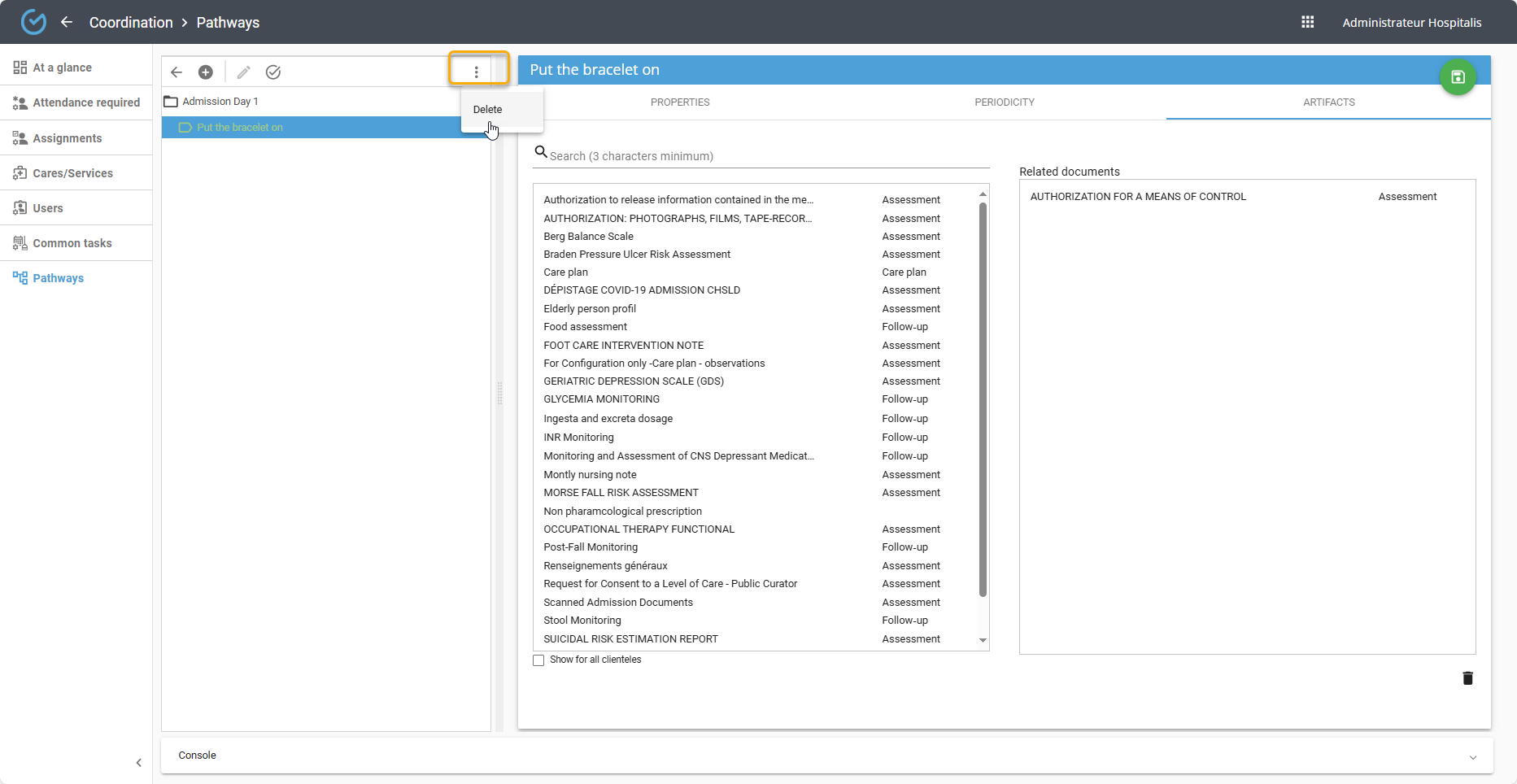Click the checkmark validate icon in toolbar
Image resolution: width=1517 pixels, height=784 pixels.
pos(273,72)
